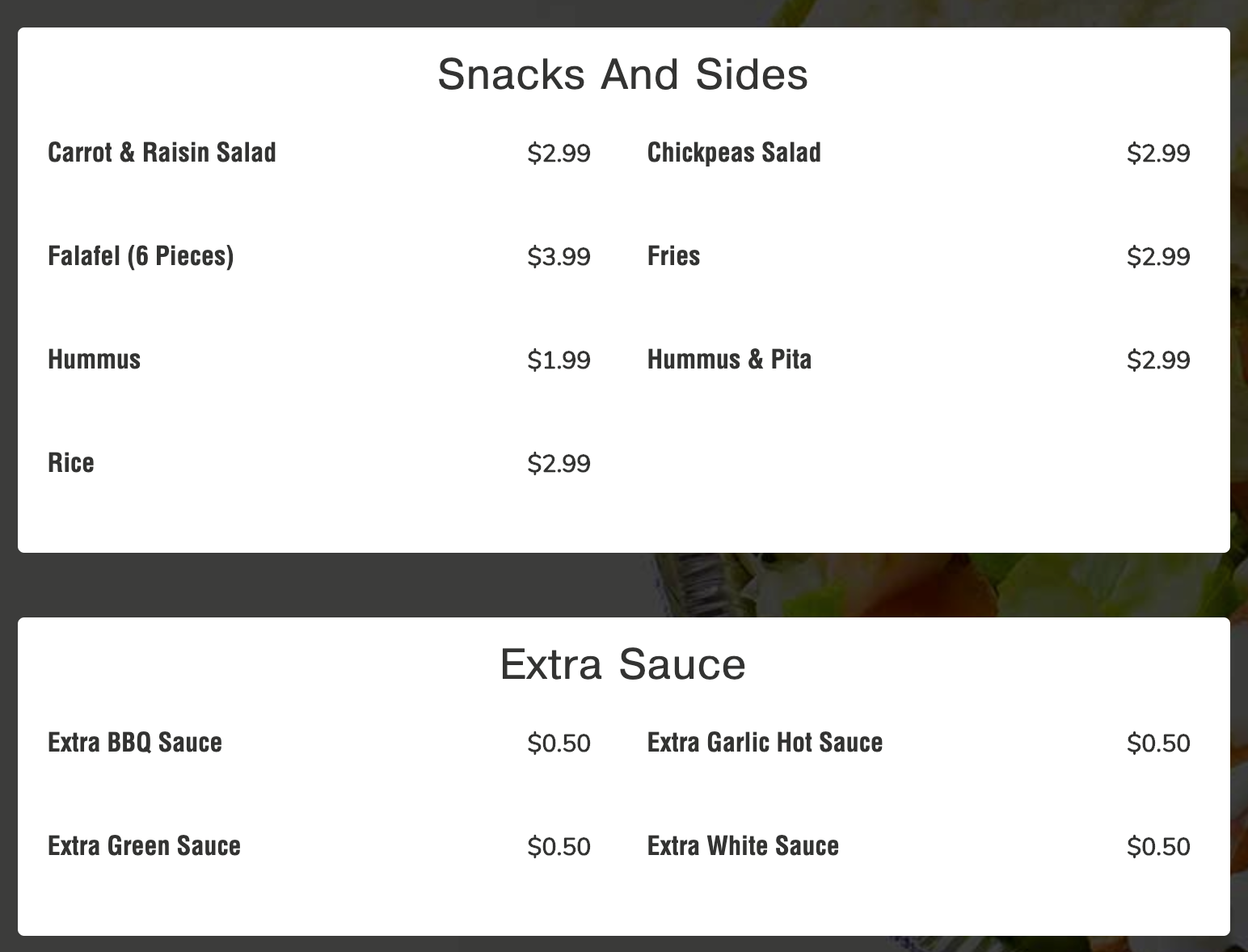Select the Fries menu item
The height and width of the screenshot is (952, 1248).
(x=673, y=256)
